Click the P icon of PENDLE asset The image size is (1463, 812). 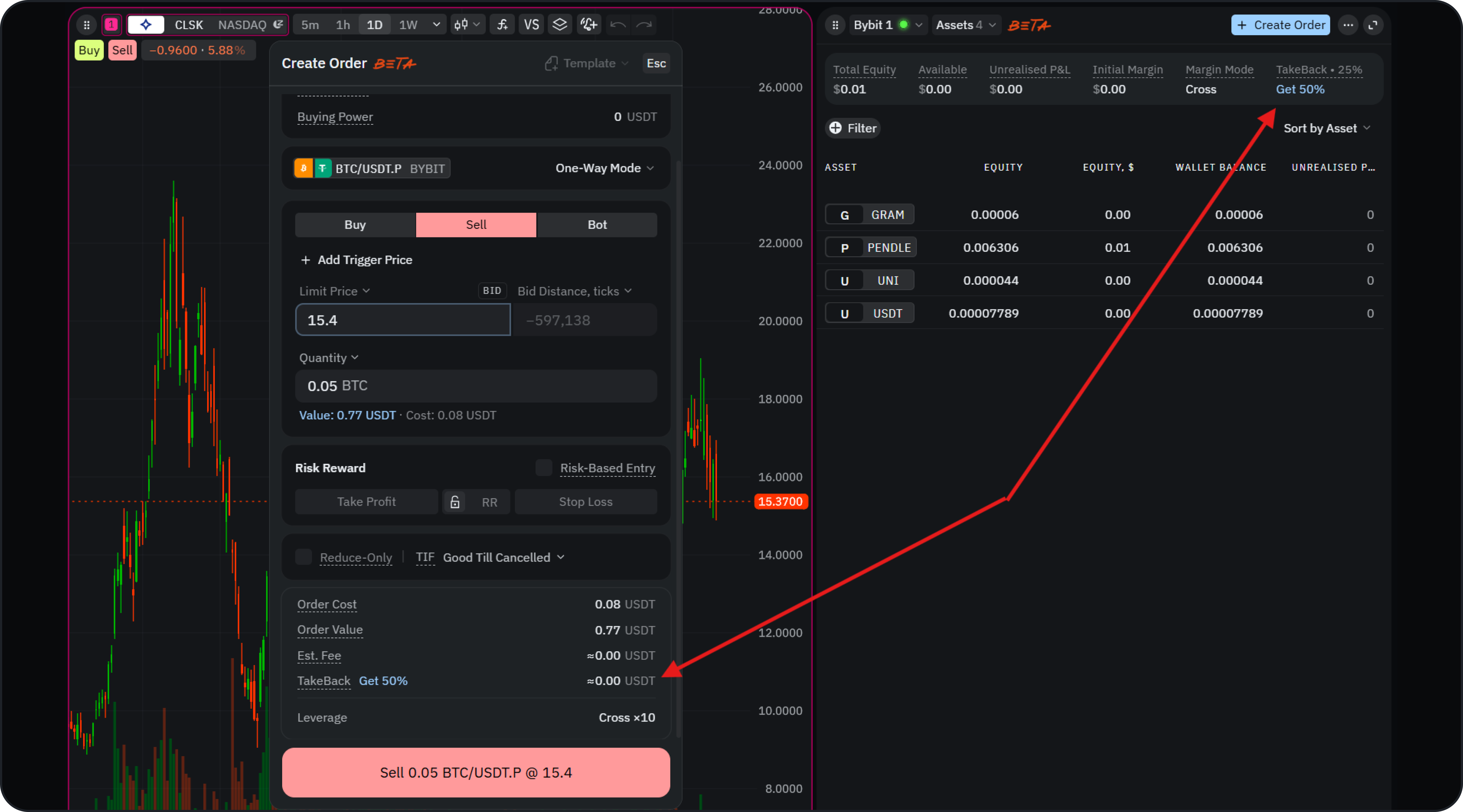[845, 248]
